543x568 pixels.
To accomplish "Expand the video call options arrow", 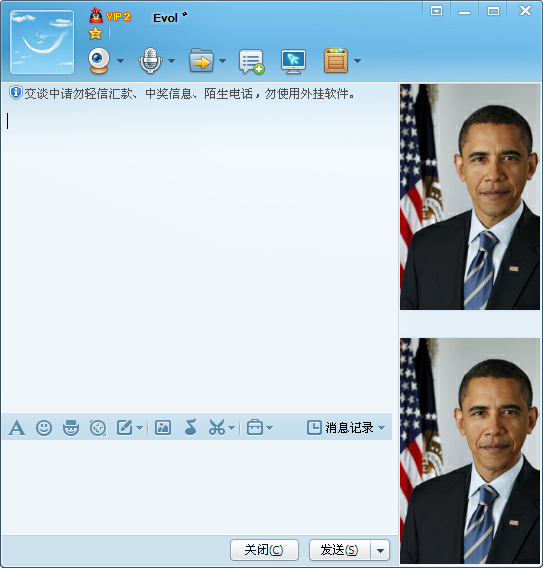I will (x=121, y=61).
